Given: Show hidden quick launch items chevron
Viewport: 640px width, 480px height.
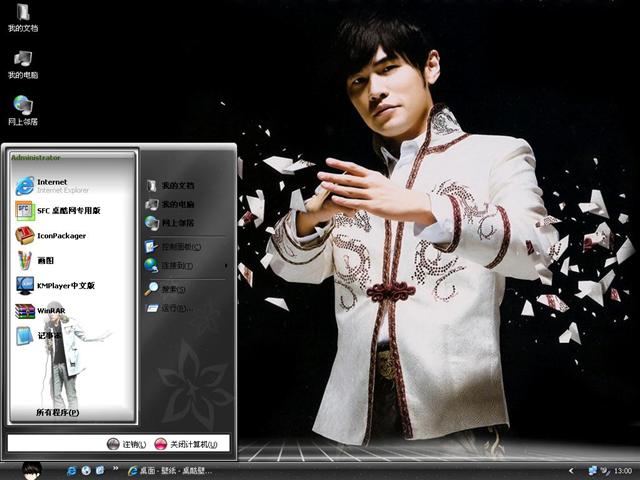Looking at the screenshot, I should pos(114,470).
